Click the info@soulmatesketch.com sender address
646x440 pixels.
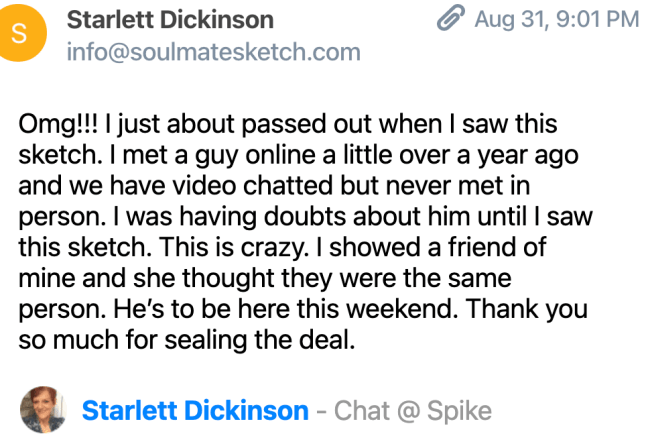click(214, 52)
